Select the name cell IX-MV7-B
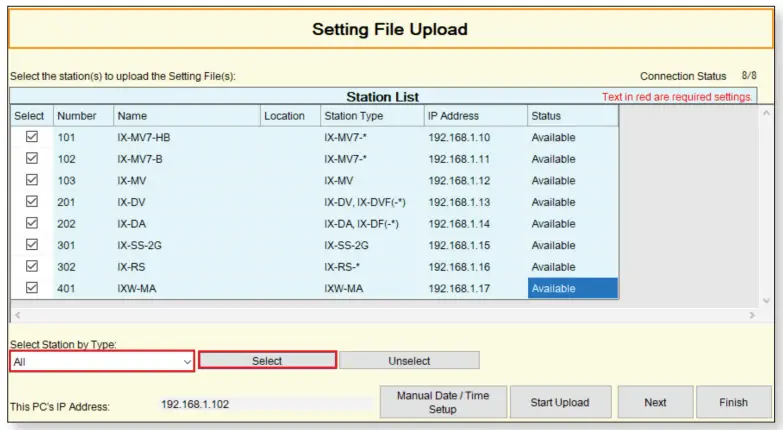The image size is (783, 430). coord(187,159)
